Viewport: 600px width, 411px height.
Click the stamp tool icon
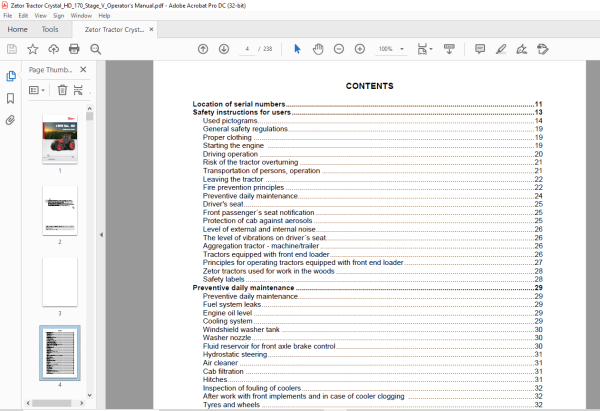click(543, 49)
